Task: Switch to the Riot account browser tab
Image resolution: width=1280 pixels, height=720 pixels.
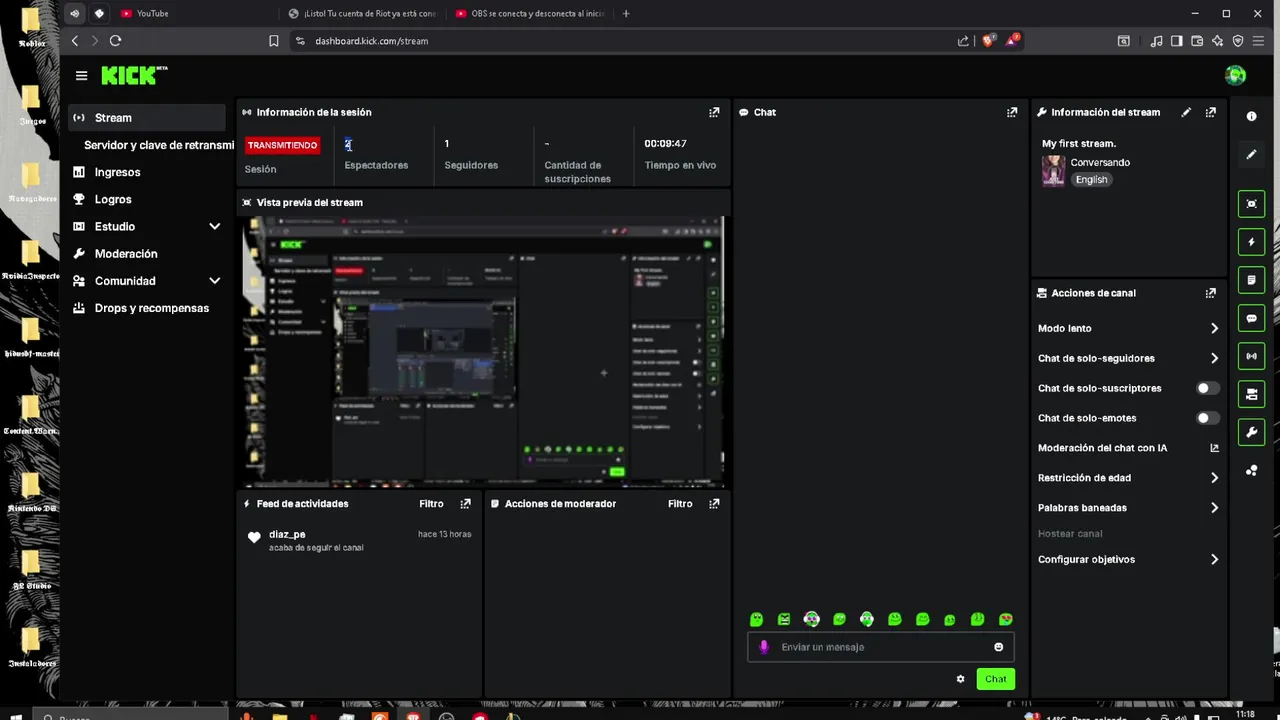Action: coord(362,14)
